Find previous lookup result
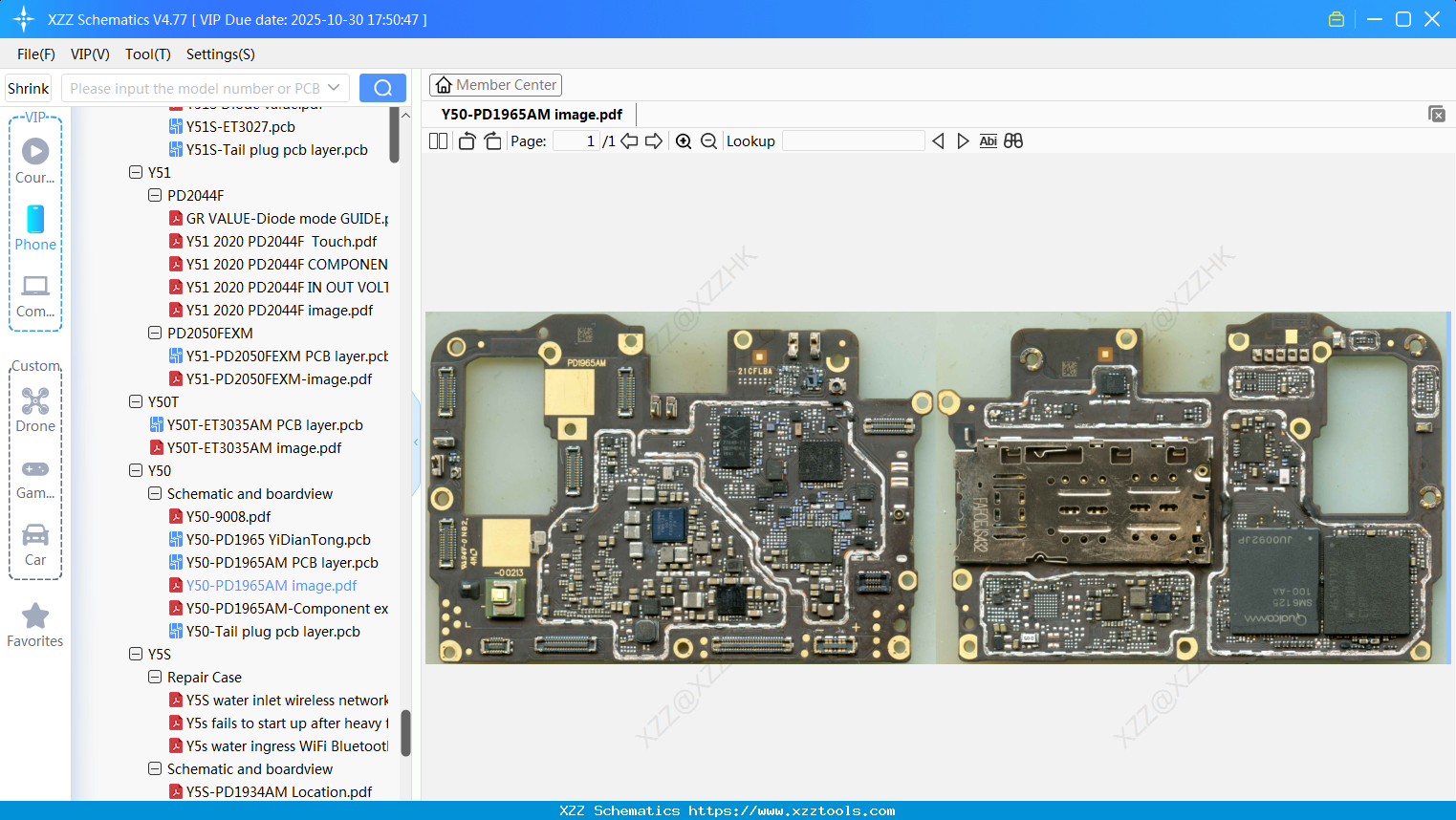The height and width of the screenshot is (820, 1456). click(x=938, y=140)
